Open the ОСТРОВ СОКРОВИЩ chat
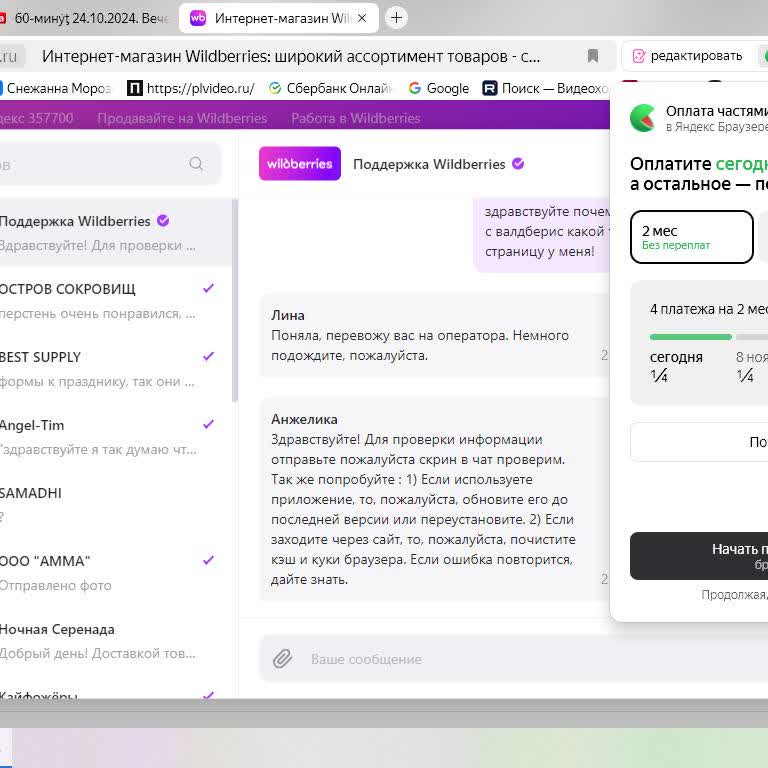Image resolution: width=768 pixels, height=768 pixels. [116, 300]
